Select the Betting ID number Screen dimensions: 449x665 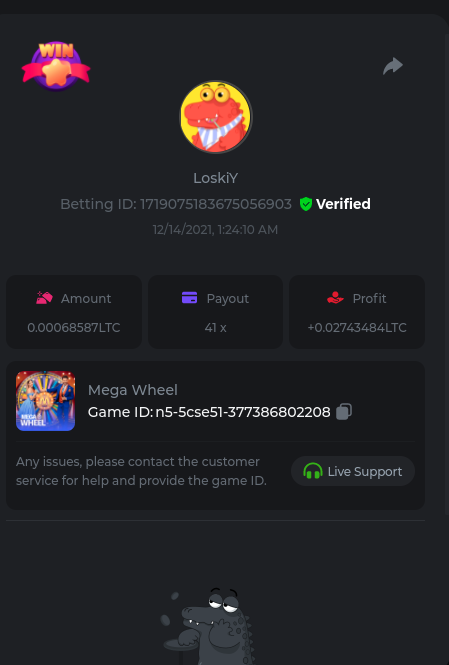click(x=216, y=204)
